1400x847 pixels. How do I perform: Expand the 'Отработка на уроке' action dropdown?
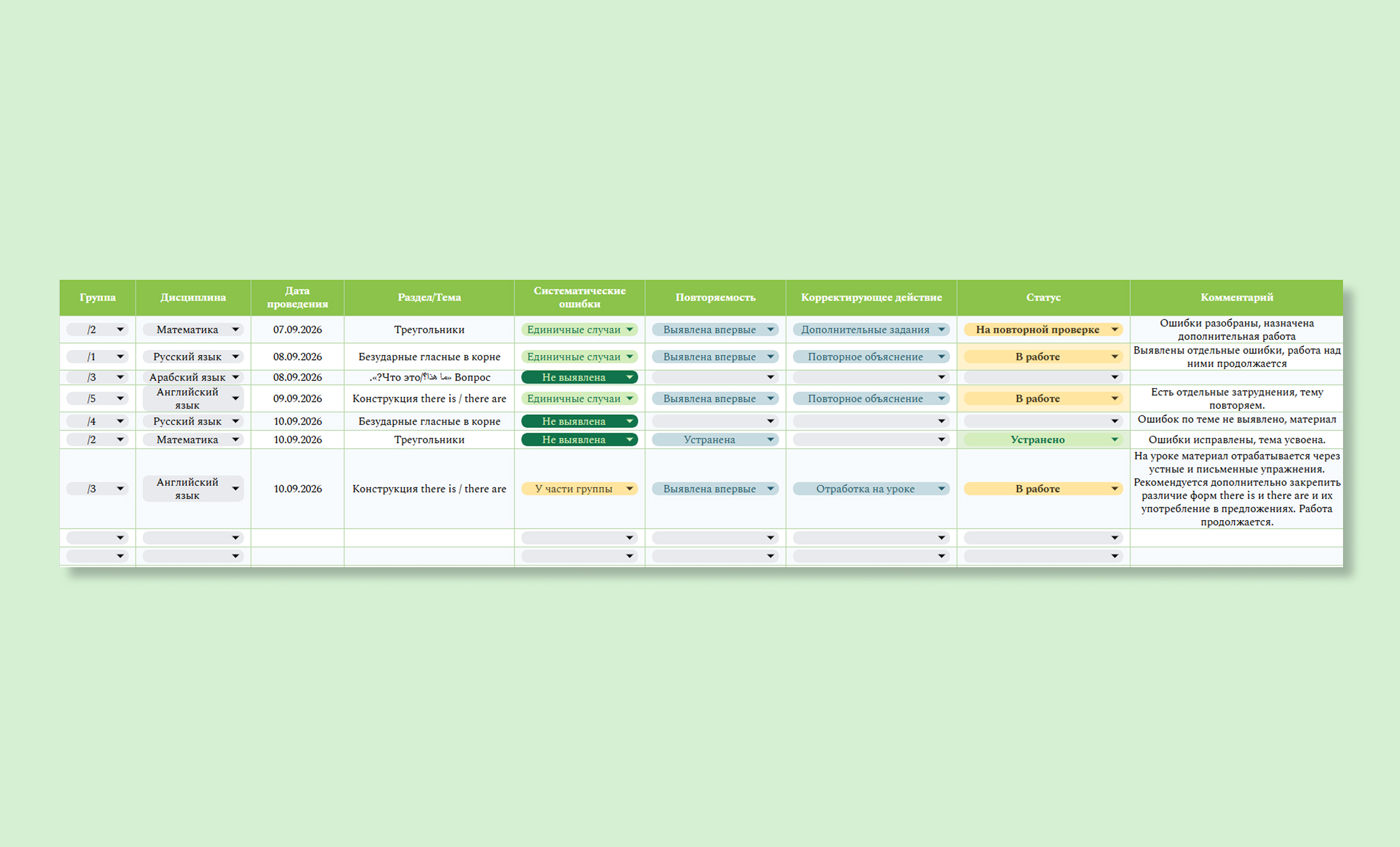pos(871,489)
